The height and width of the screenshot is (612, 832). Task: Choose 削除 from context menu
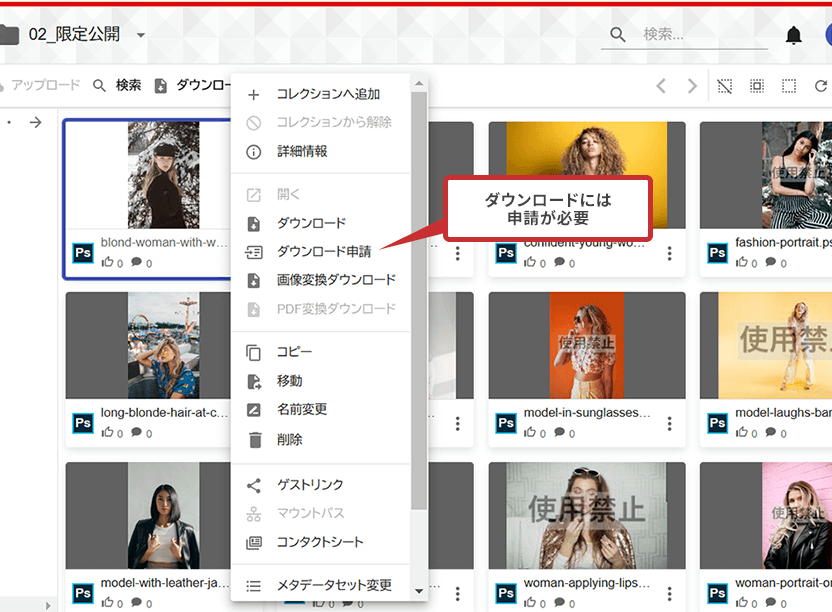coord(320,439)
